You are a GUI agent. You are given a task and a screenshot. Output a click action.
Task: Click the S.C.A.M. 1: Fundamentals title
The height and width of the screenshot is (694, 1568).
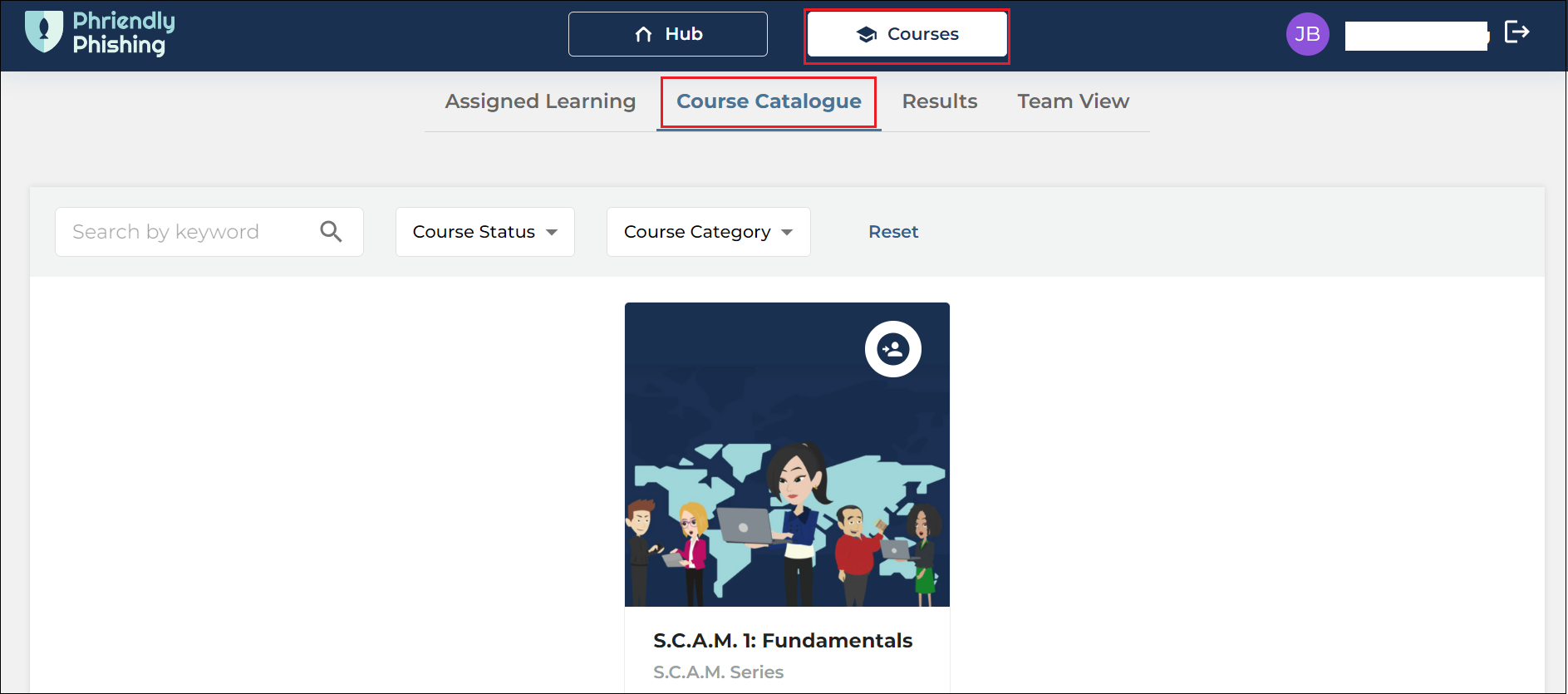783,641
